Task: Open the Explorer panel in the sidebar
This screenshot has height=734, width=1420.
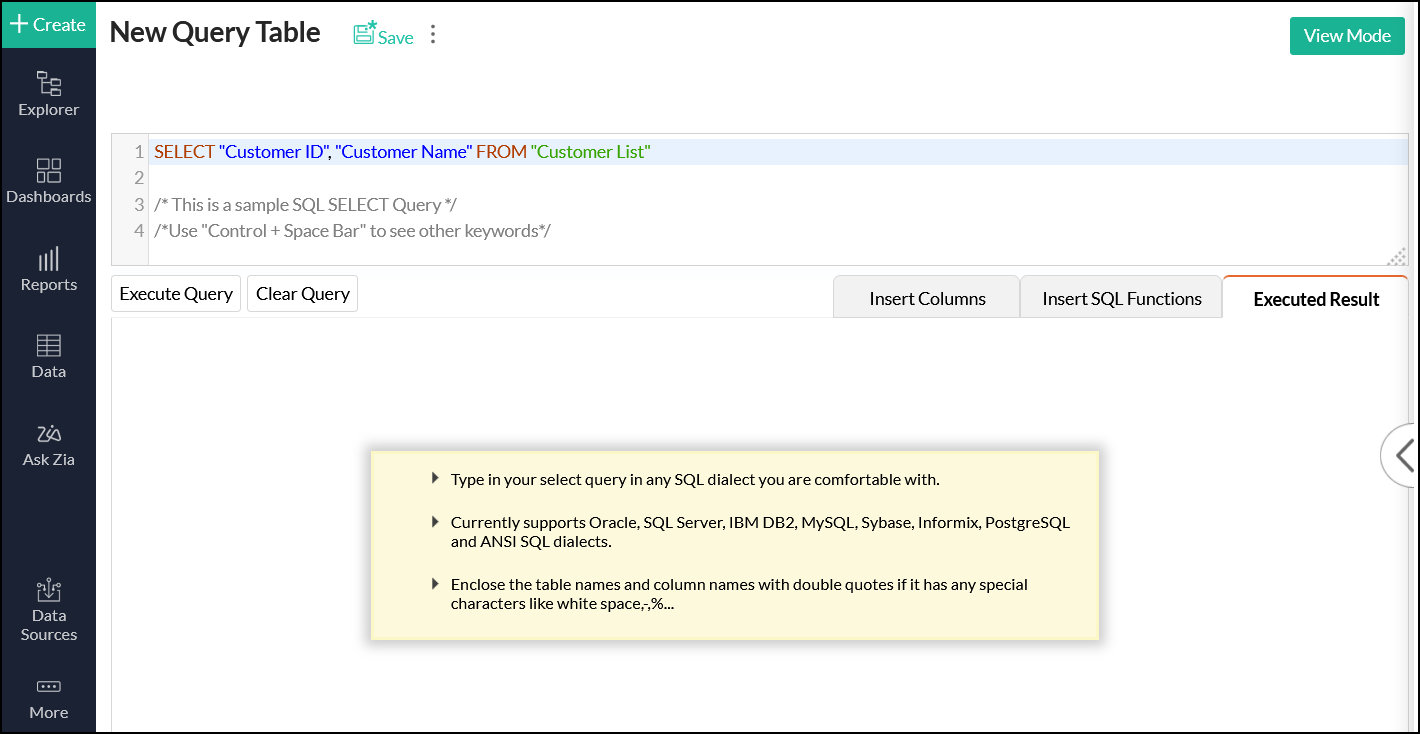Action: coord(48,93)
